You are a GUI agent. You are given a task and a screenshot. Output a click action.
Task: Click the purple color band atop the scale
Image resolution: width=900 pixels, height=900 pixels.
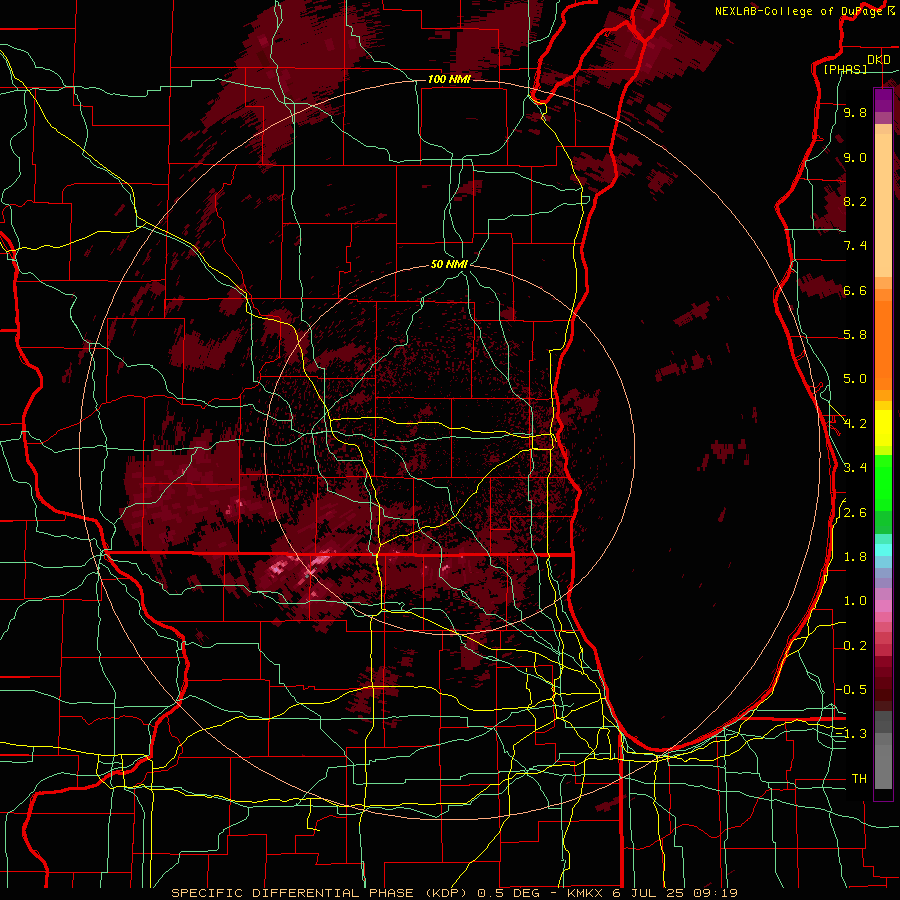pyautogui.click(x=883, y=106)
